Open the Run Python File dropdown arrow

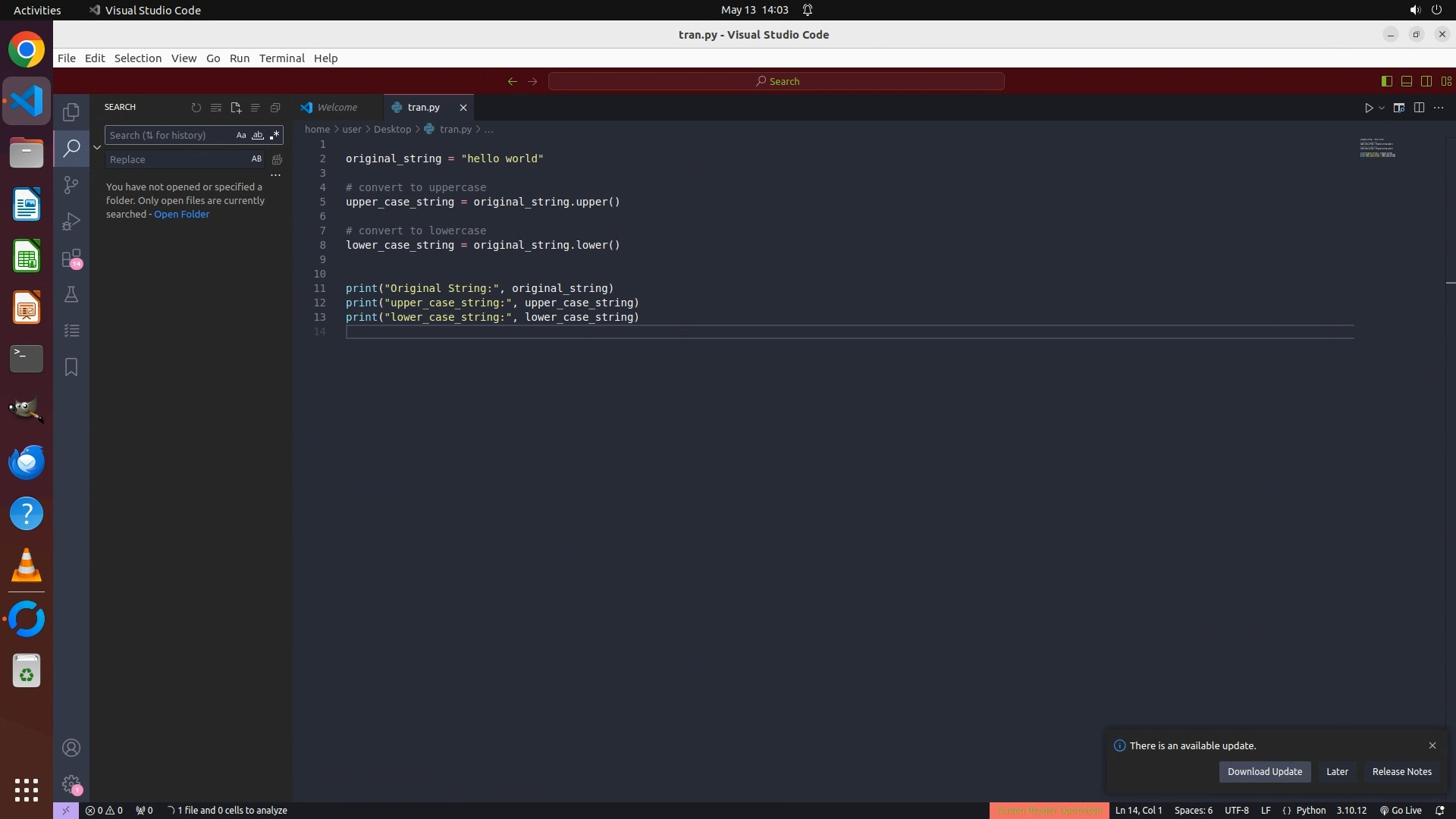click(x=1382, y=108)
